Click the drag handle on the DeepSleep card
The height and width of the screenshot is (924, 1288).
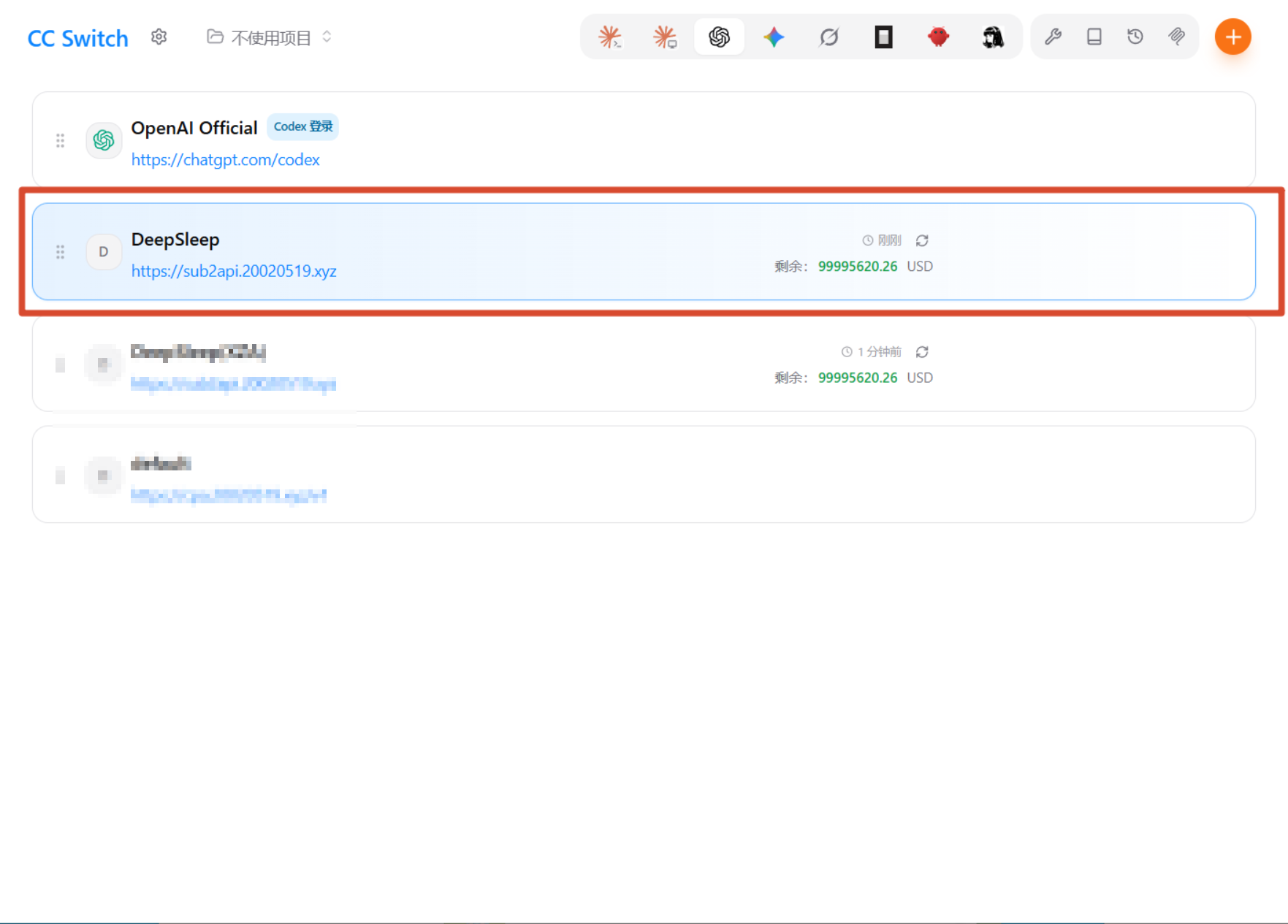pos(61,252)
